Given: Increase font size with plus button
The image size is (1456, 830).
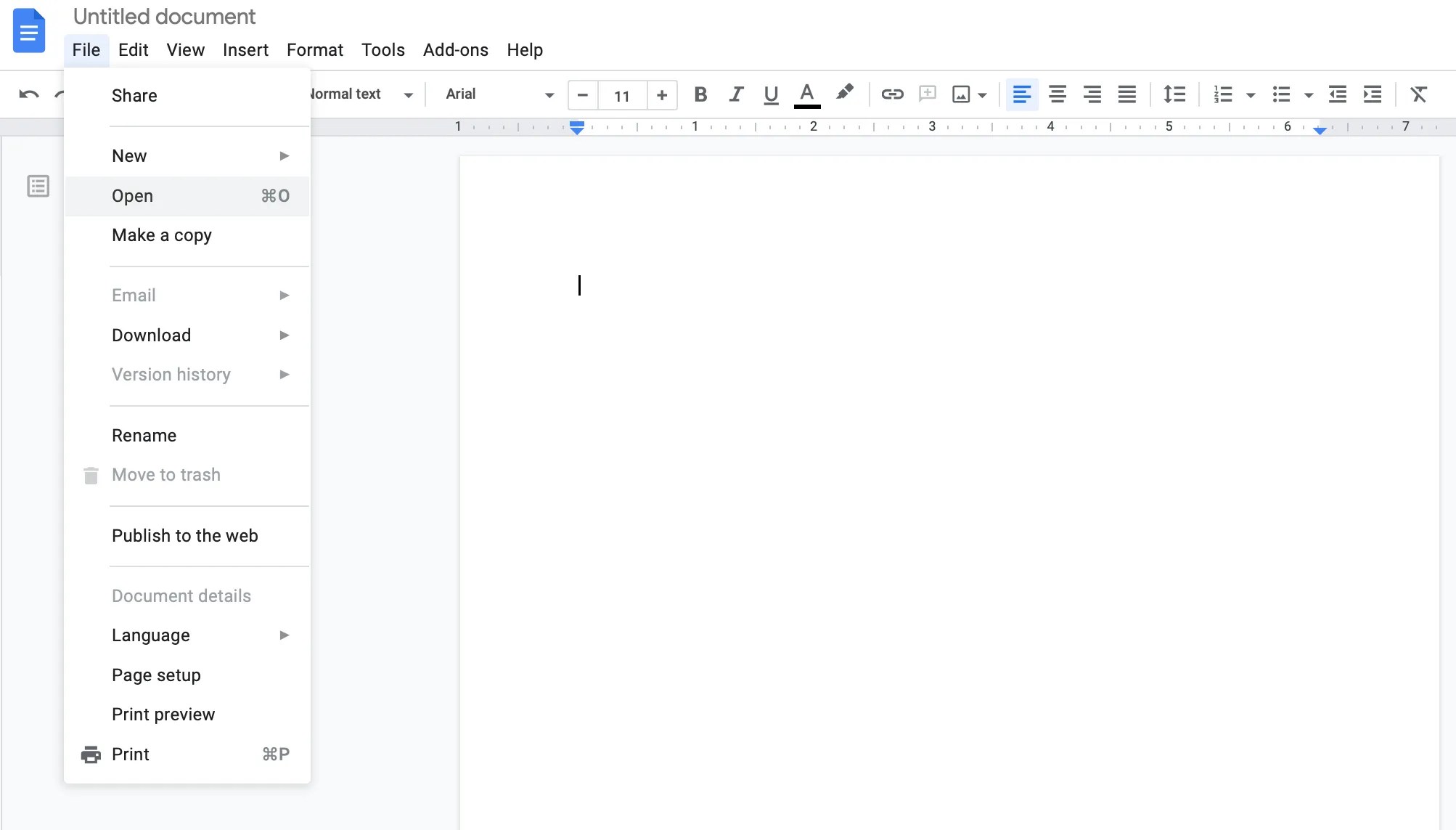Looking at the screenshot, I should [x=661, y=95].
